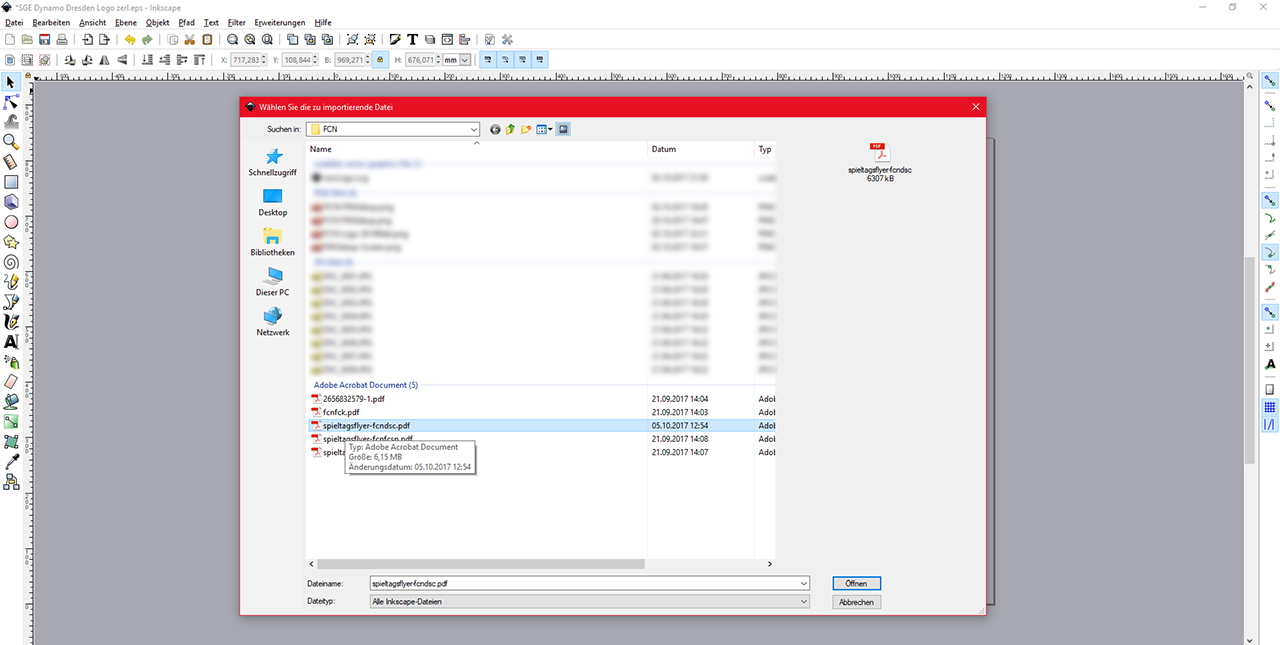Select the Bibliotheken sidebar icon
The image size is (1280, 645).
[x=272, y=241]
